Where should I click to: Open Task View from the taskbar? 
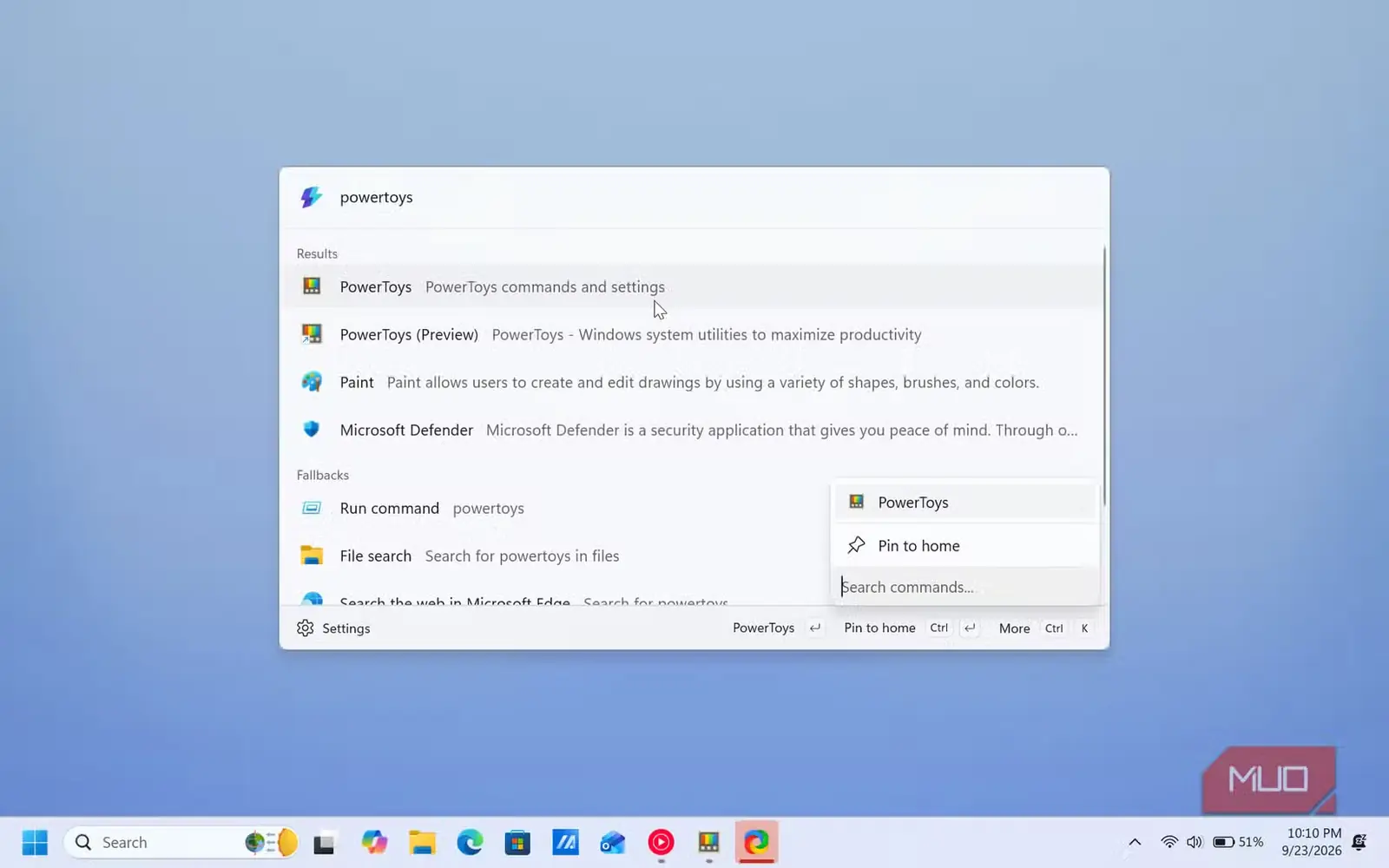[325, 842]
